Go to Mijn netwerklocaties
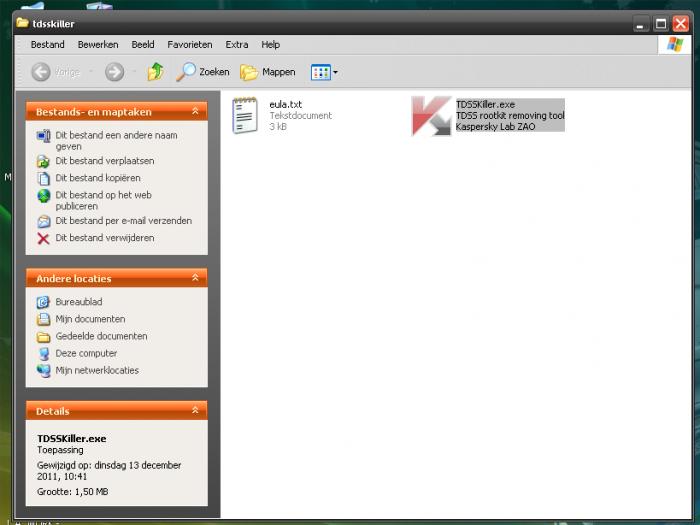The image size is (700, 525). [97, 370]
